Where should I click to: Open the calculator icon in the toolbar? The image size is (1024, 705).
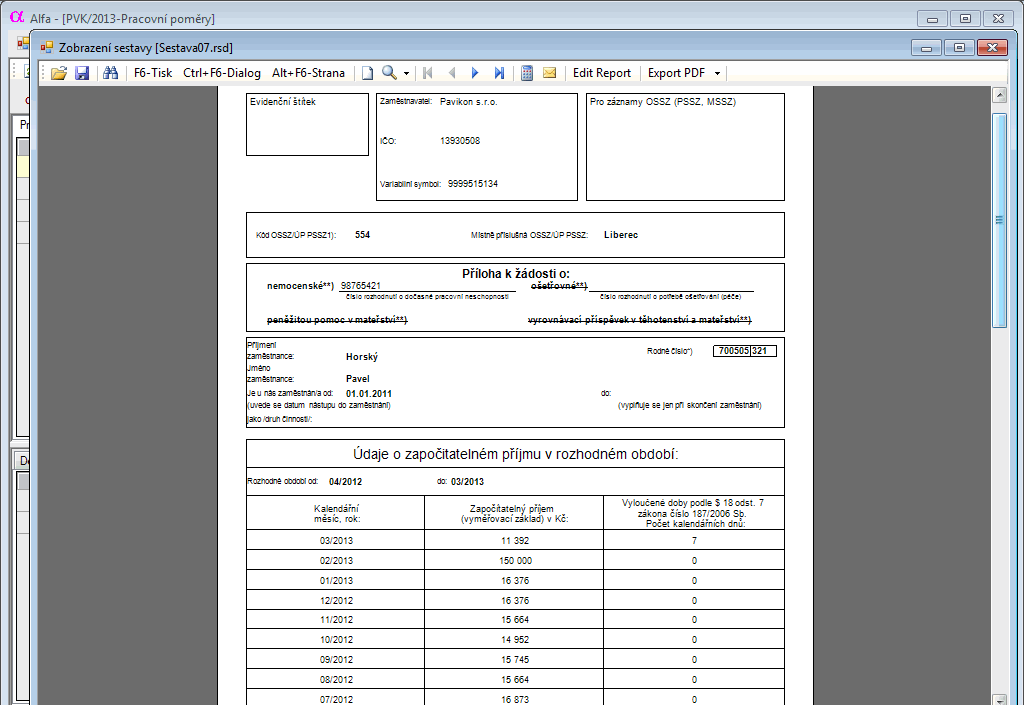click(x=527, y=73)
